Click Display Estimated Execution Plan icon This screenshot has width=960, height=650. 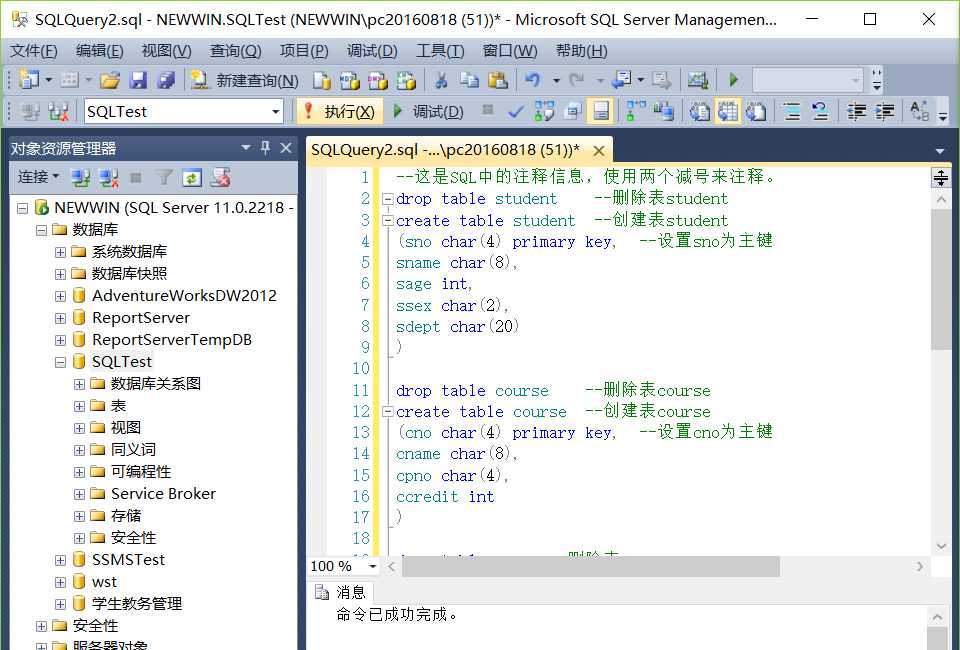coord(544,111)
